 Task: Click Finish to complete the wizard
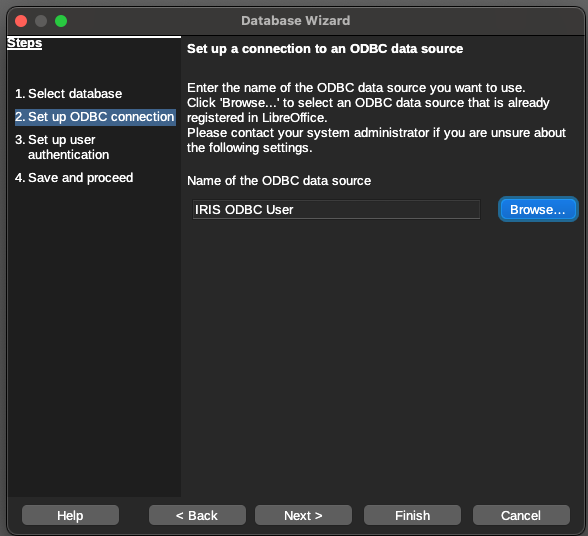click(x=412, y=515)
